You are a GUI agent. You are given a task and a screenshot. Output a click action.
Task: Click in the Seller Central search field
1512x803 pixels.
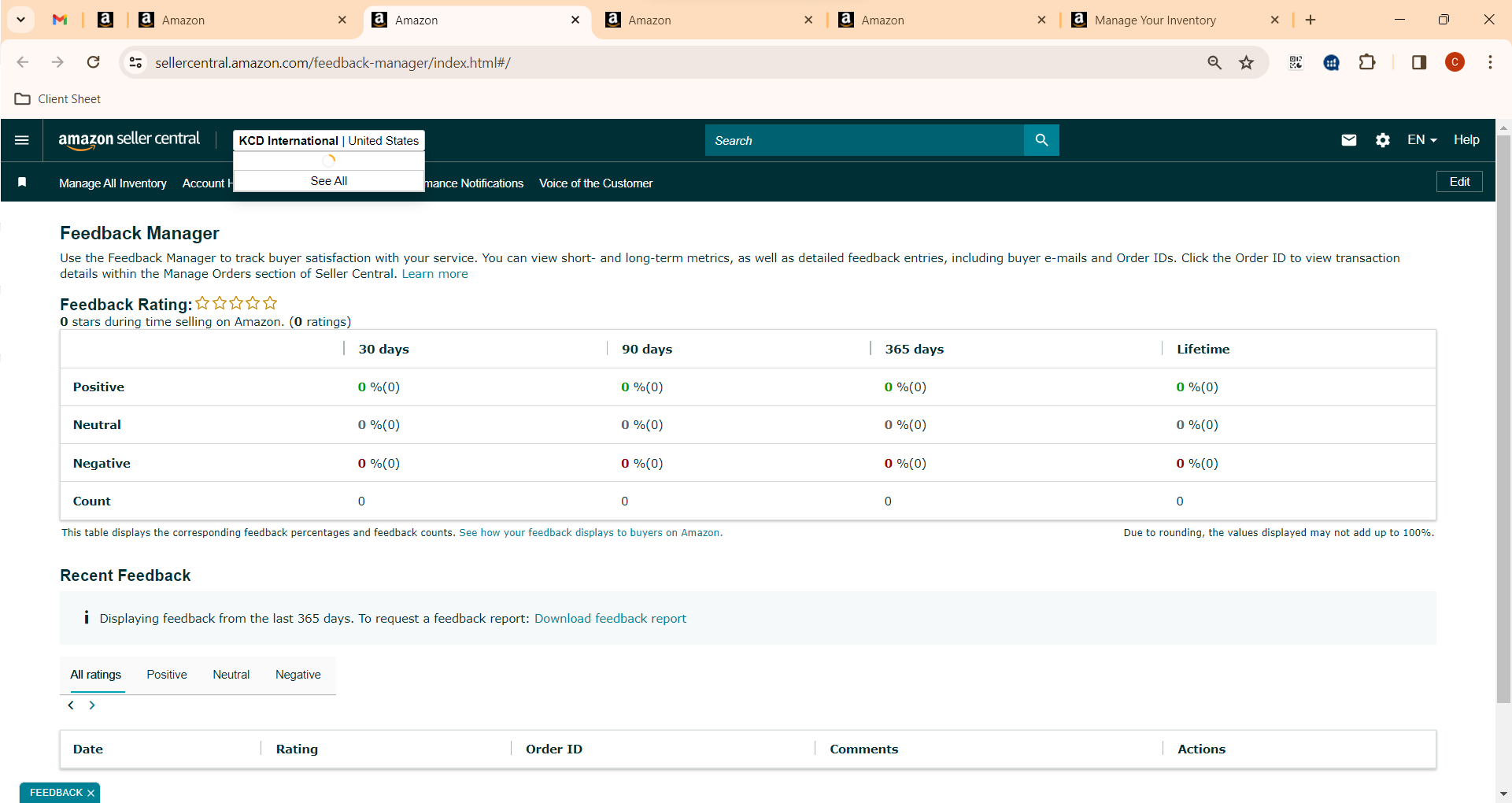(x=864, y=140)
